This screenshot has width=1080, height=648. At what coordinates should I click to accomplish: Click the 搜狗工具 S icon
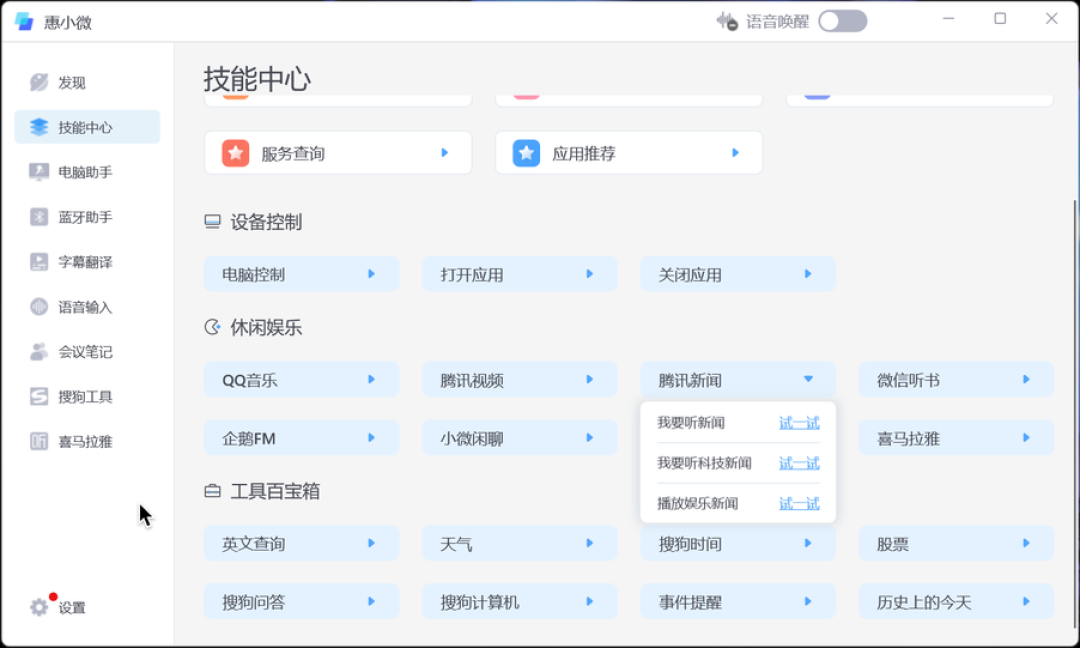point(39,397)
